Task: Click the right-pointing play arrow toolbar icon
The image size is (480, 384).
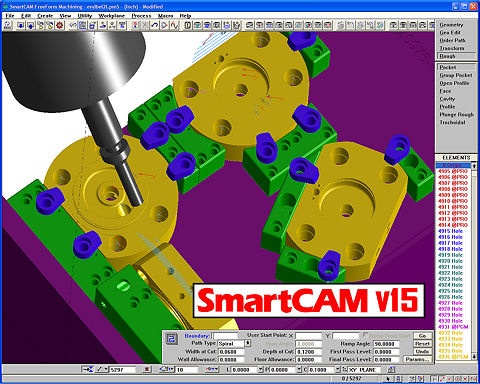Action: [x=164, y=25]
